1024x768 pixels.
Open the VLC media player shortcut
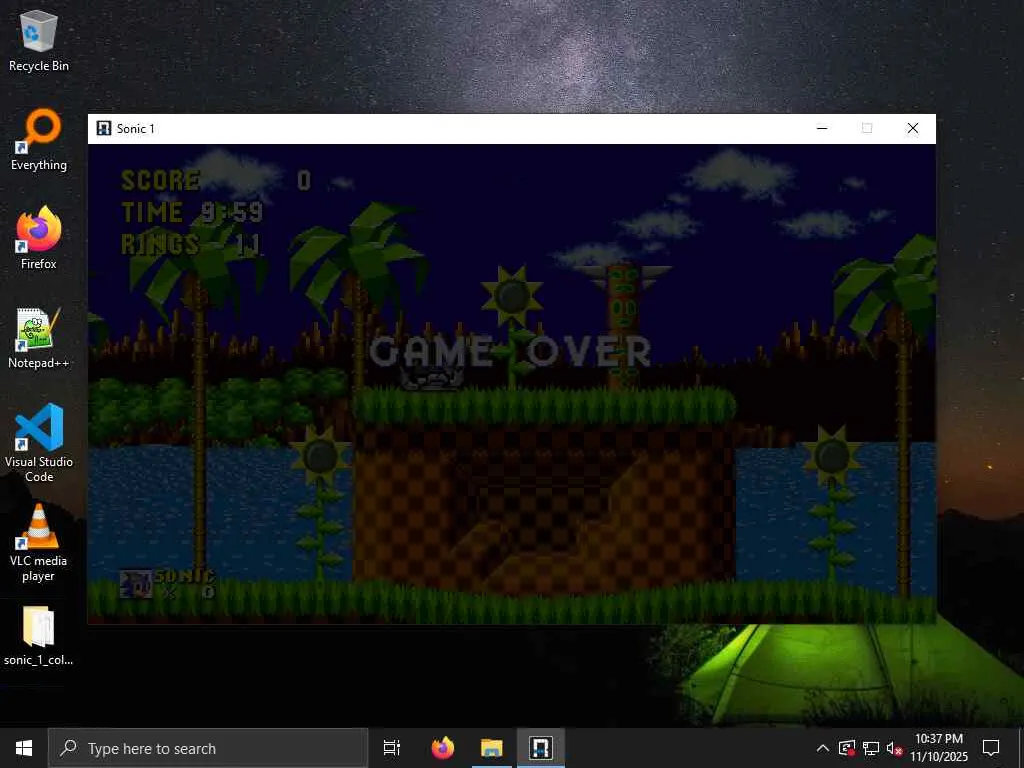(x=39, y=543)
